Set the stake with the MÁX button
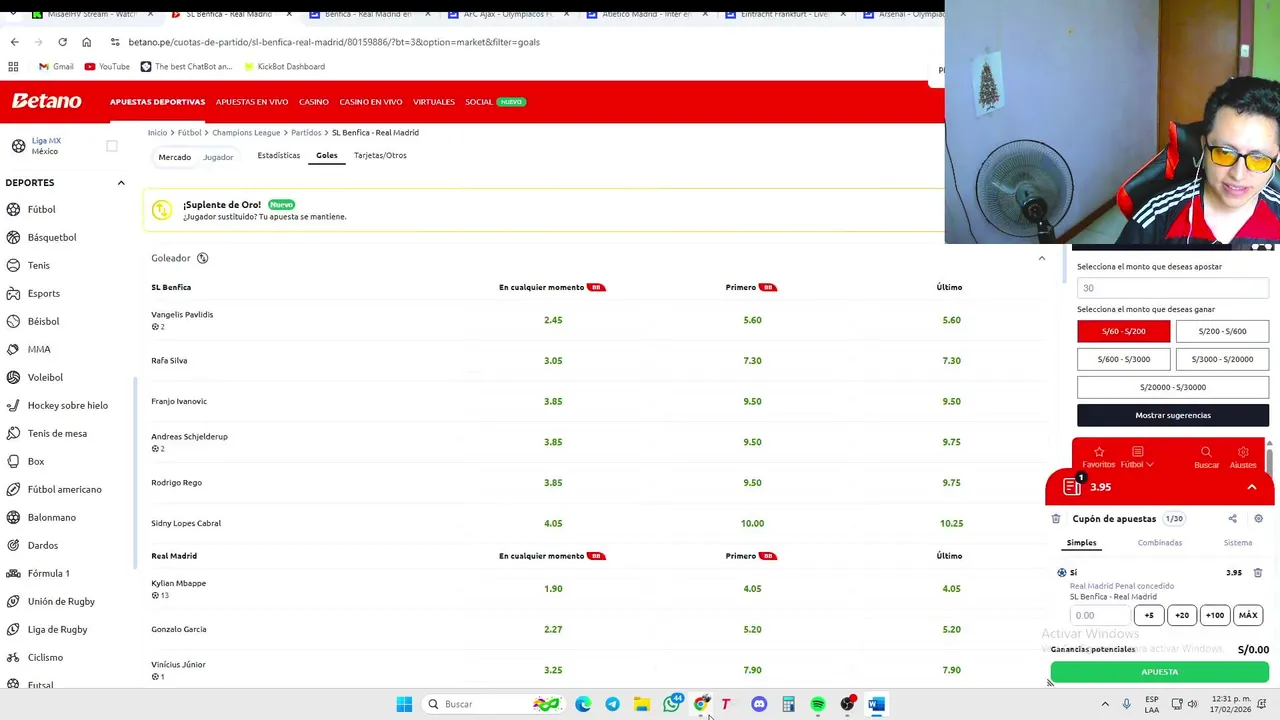1280x720 pixels. click(x=1248, y=615)
